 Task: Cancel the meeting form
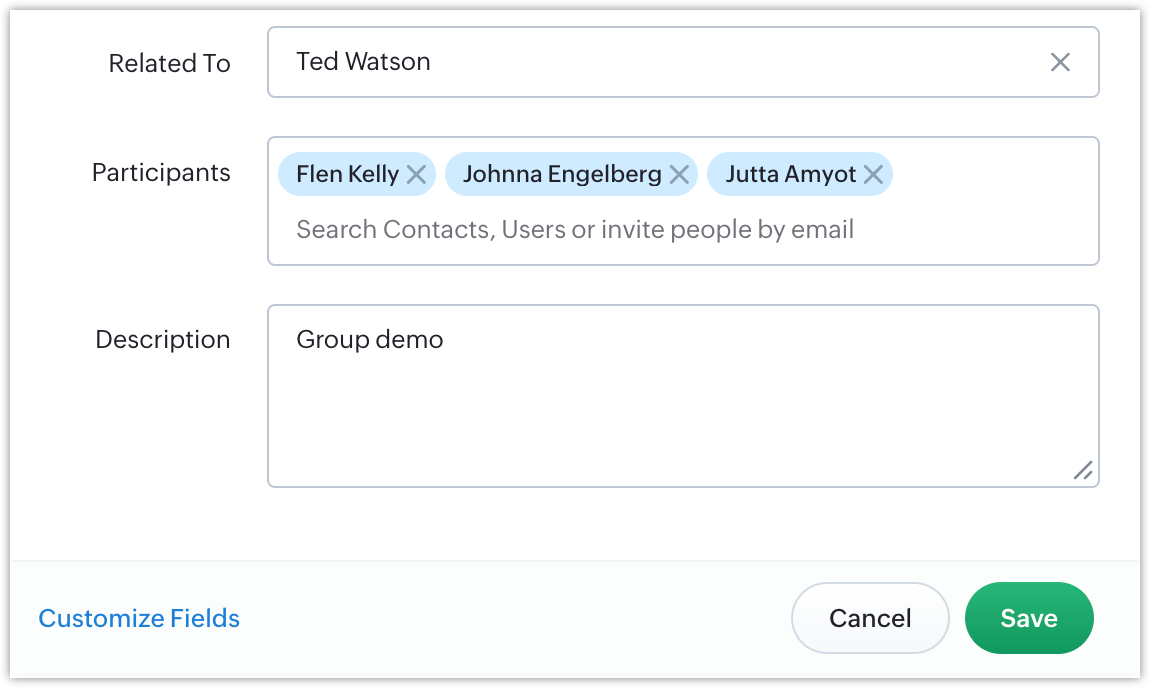[870, 618]
